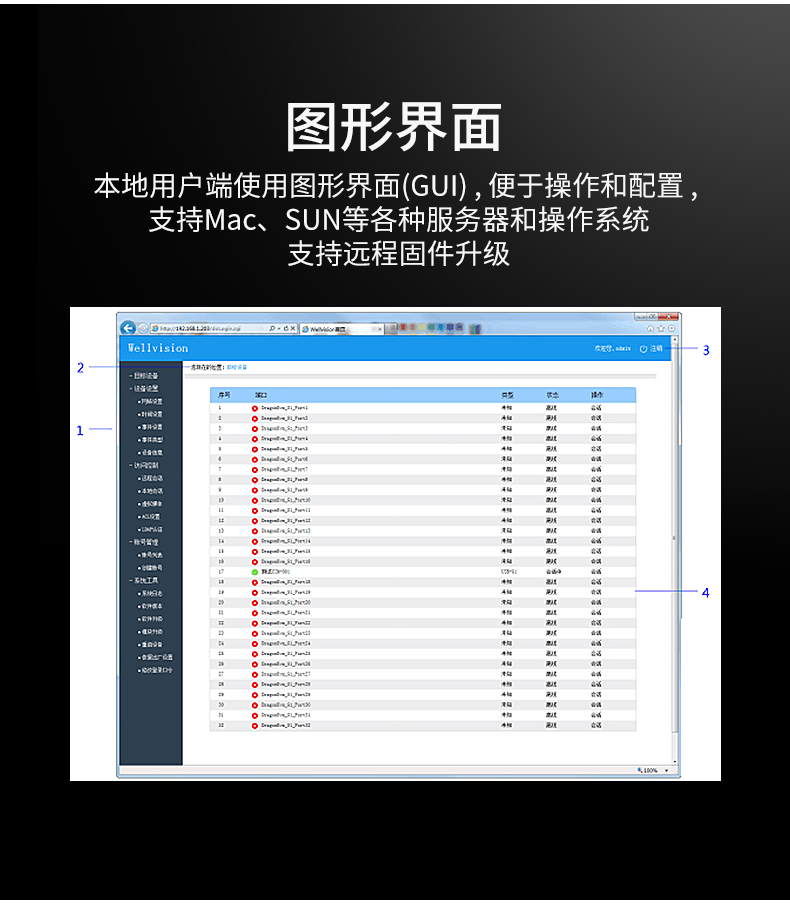Open LDAP认证 in the sidebar

pyautogui.click(x=152, y=529)
